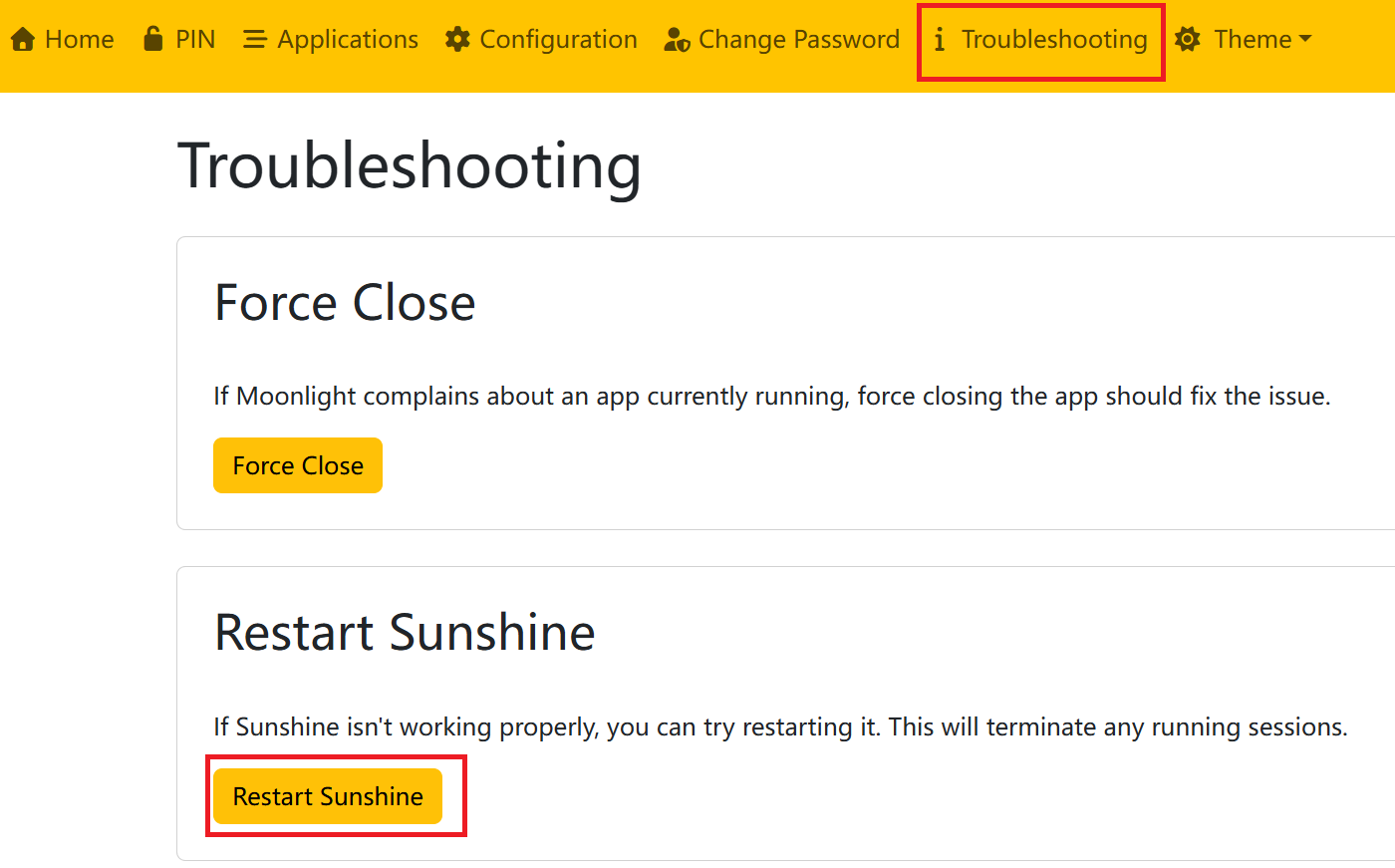The height and width of the screenshot is (868, 1395).
Task: Click the text about Moonlight complaining
Action: [x=772, y=397]
